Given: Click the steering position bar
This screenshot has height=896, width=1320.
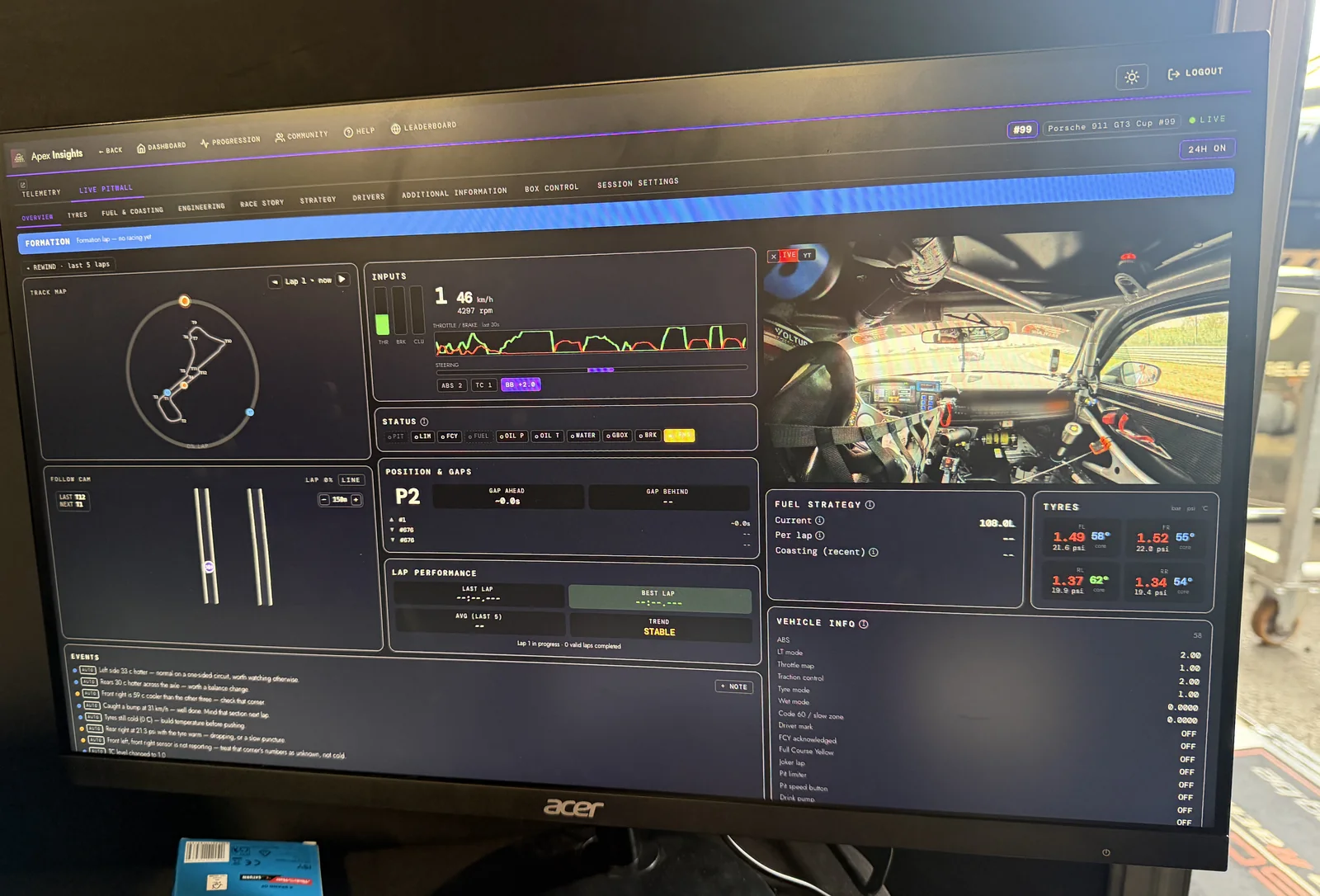Looking at the screenshot, I should click(x=591, y=370).
